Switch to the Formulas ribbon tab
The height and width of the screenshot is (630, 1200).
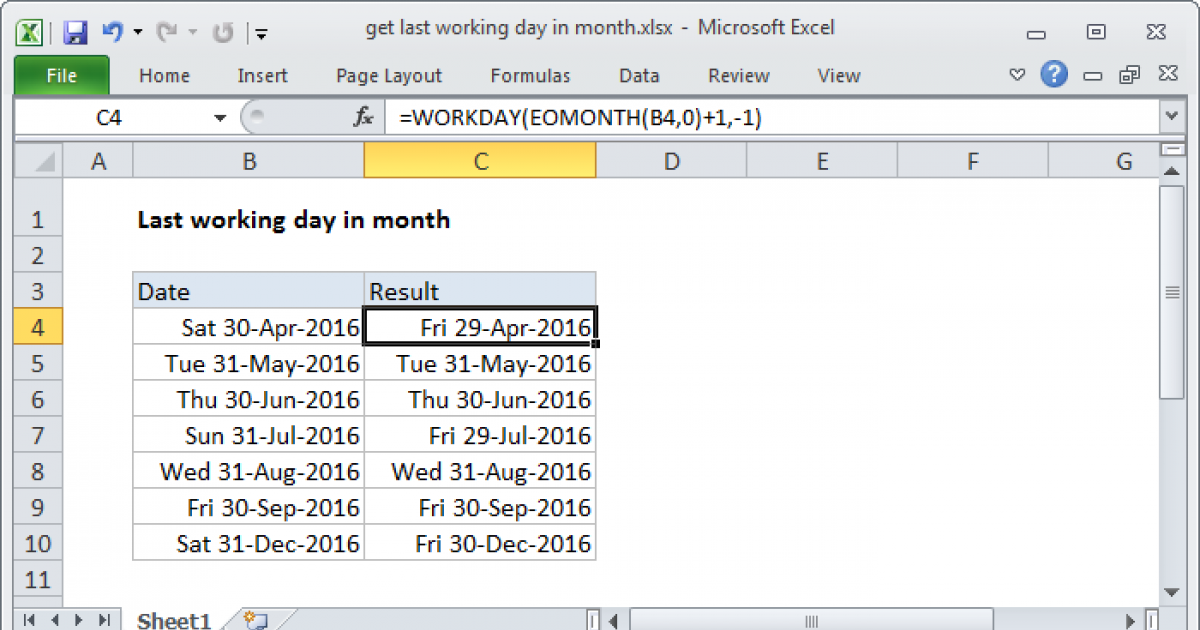pos(530,75)
